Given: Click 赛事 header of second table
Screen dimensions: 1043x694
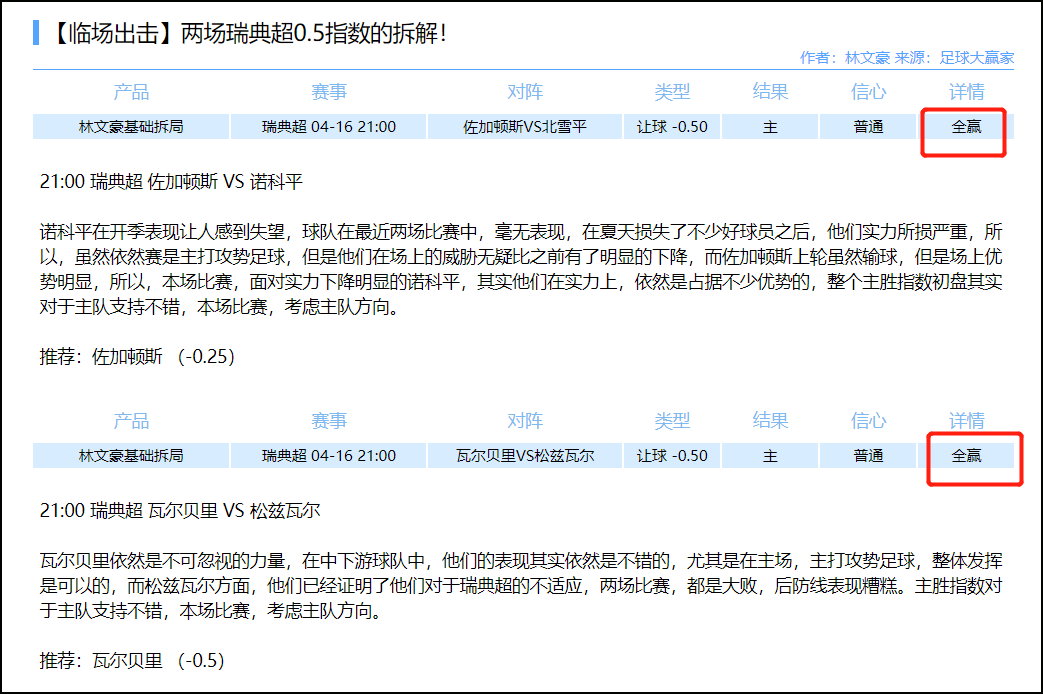Looking at the screenshot, I should click(x=329, y=421).
